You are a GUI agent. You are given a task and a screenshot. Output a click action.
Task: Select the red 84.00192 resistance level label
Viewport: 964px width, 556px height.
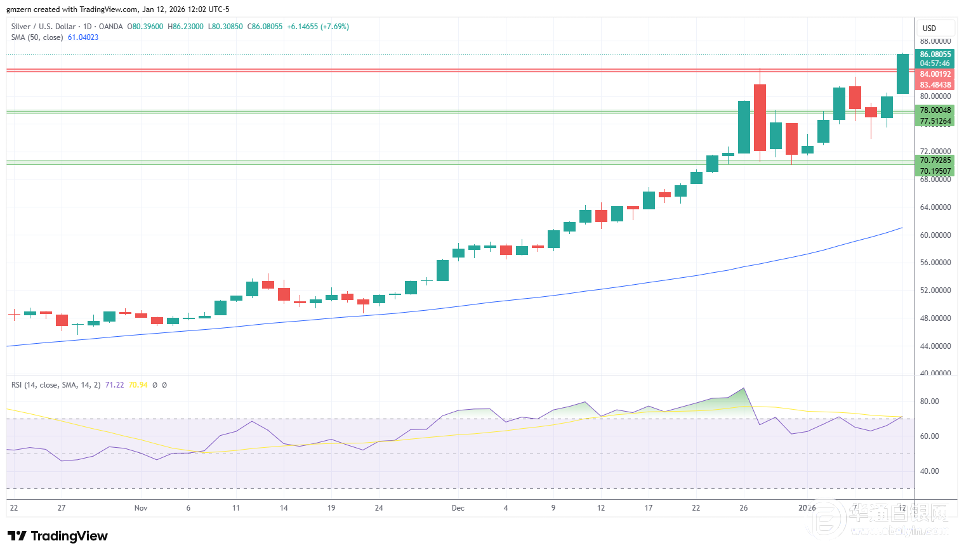tap(935, 74)
